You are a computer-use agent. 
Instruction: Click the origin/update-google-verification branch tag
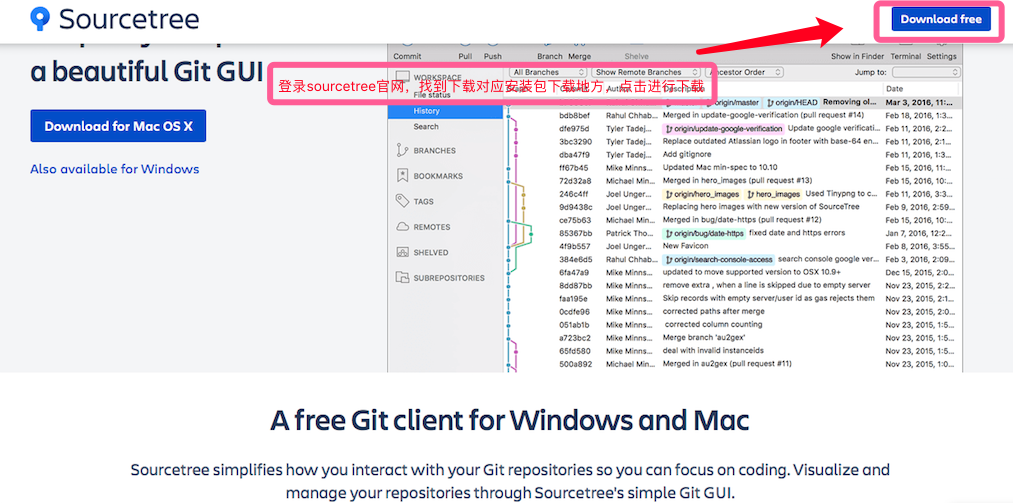[724, 128]
